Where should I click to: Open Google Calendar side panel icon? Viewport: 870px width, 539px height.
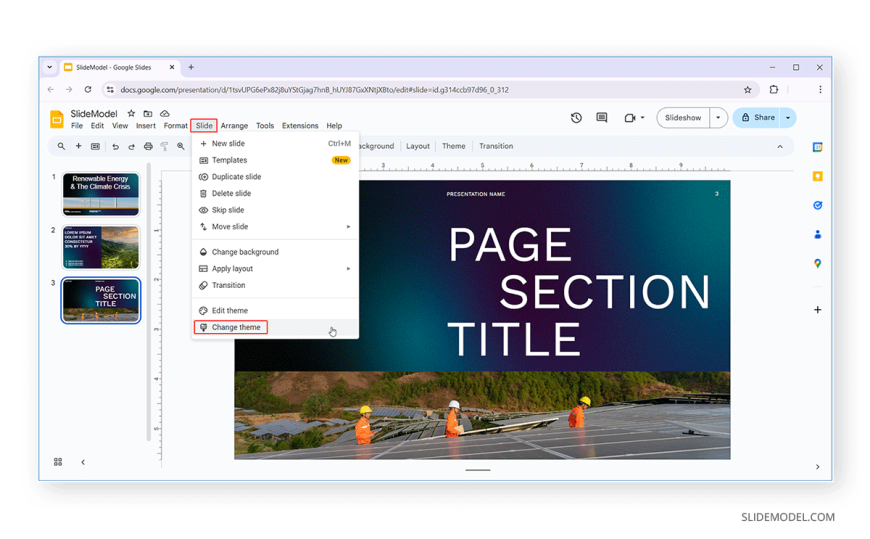pos(817,147)
